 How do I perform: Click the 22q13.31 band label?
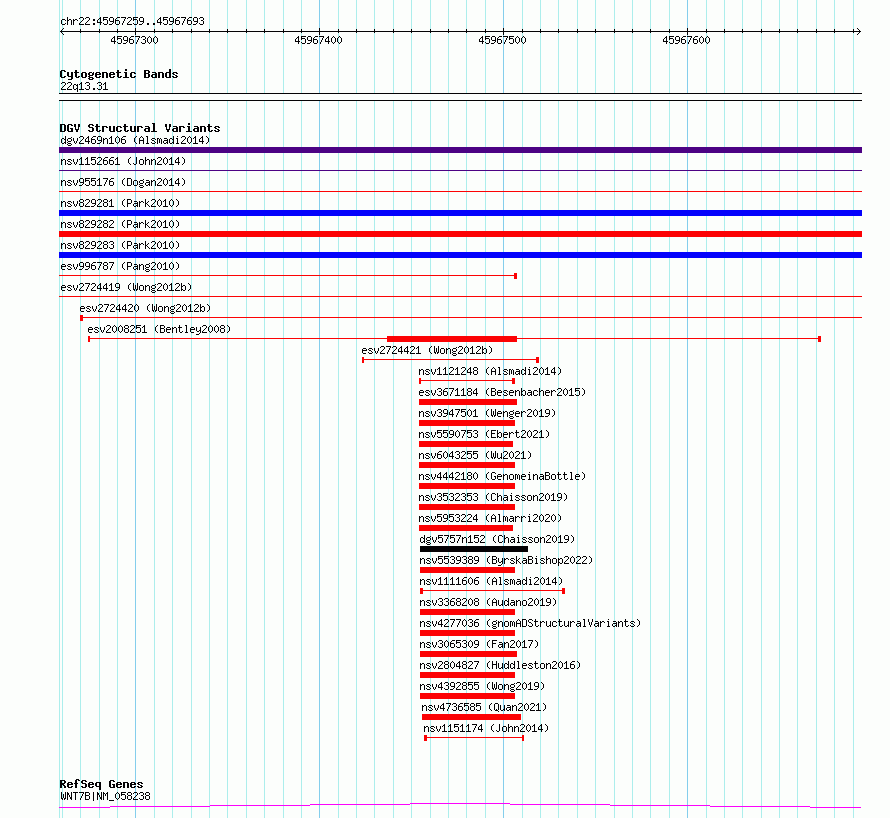[84, 86]
